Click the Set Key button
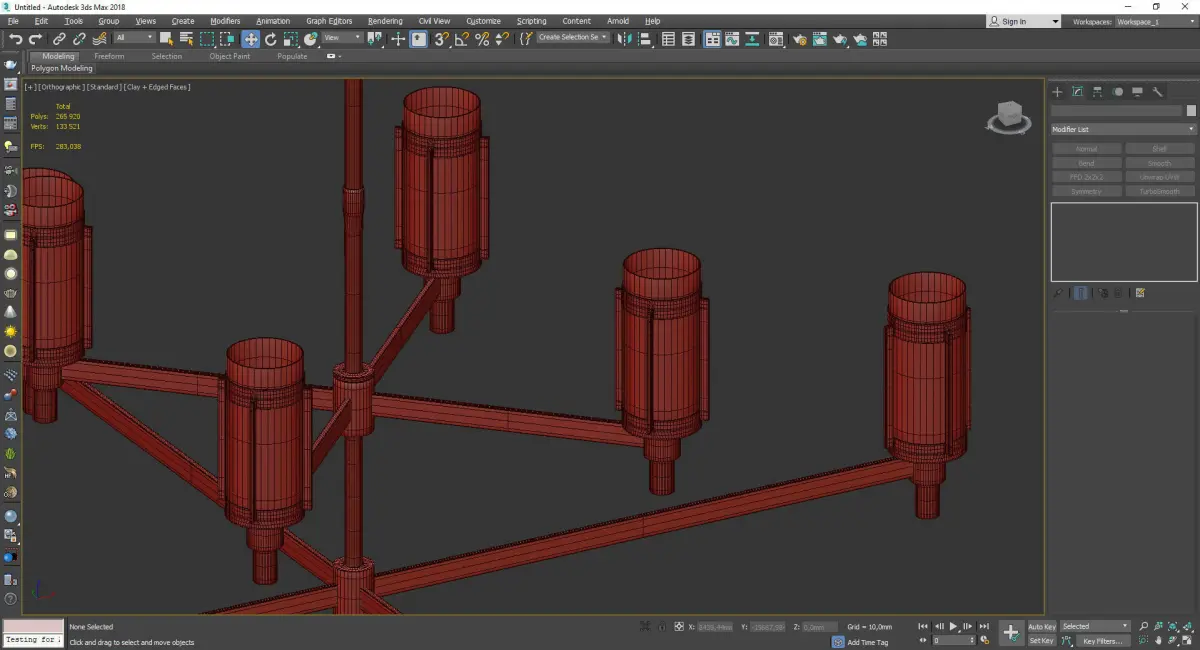Viewport: 1200px width, 650px height. point(1042,641)
